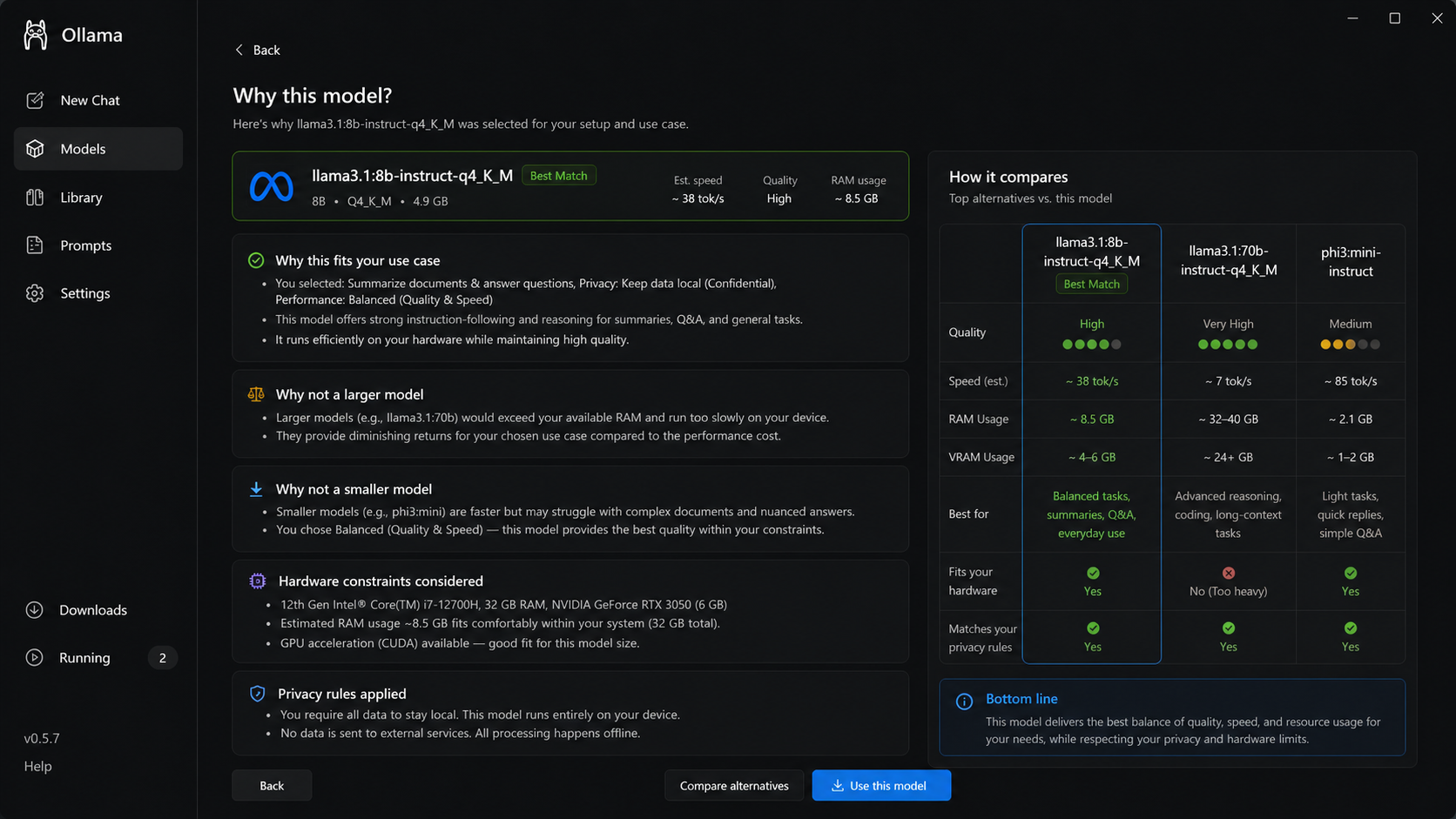Click the 'RAM usage' stat on the model card
The width and height of the screenshot is (1456, 819).
click(x=858, y=190)
